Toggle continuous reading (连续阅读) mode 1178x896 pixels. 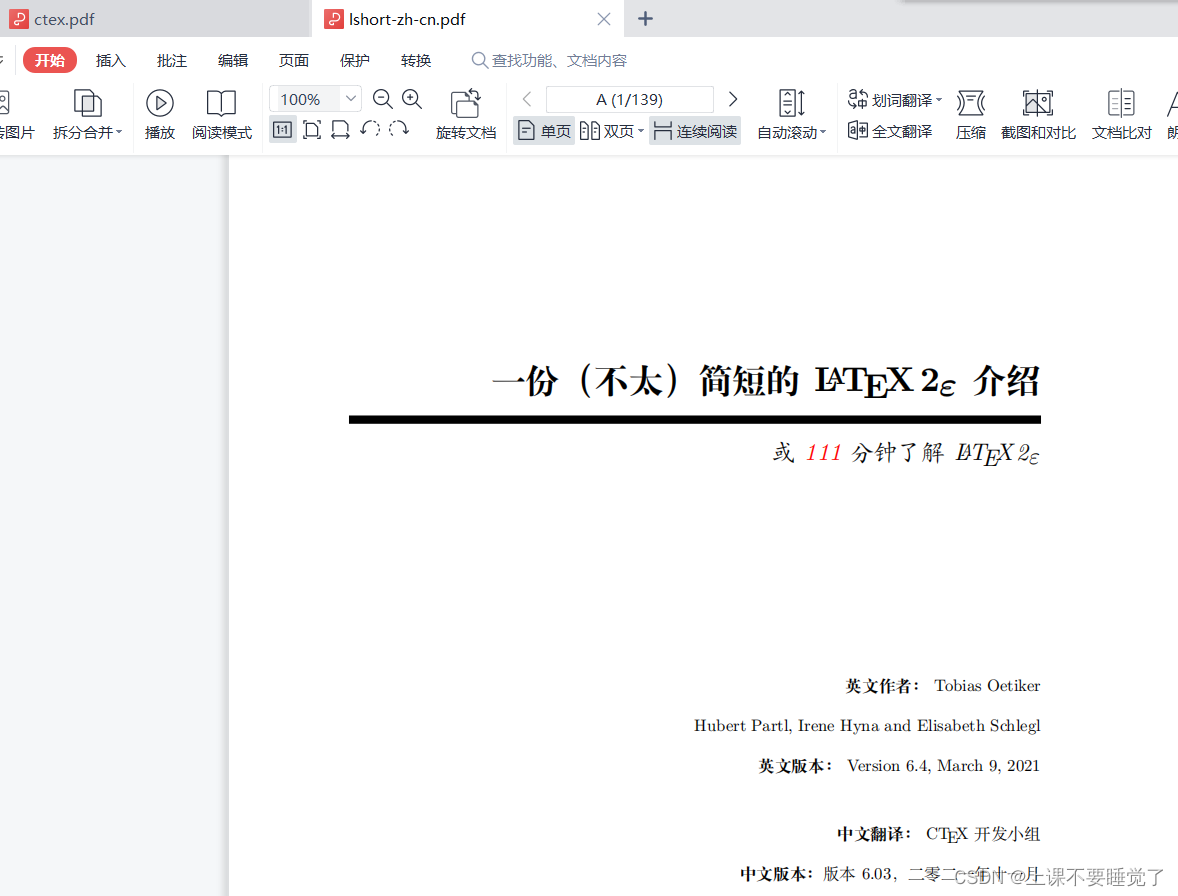point(695,131)
